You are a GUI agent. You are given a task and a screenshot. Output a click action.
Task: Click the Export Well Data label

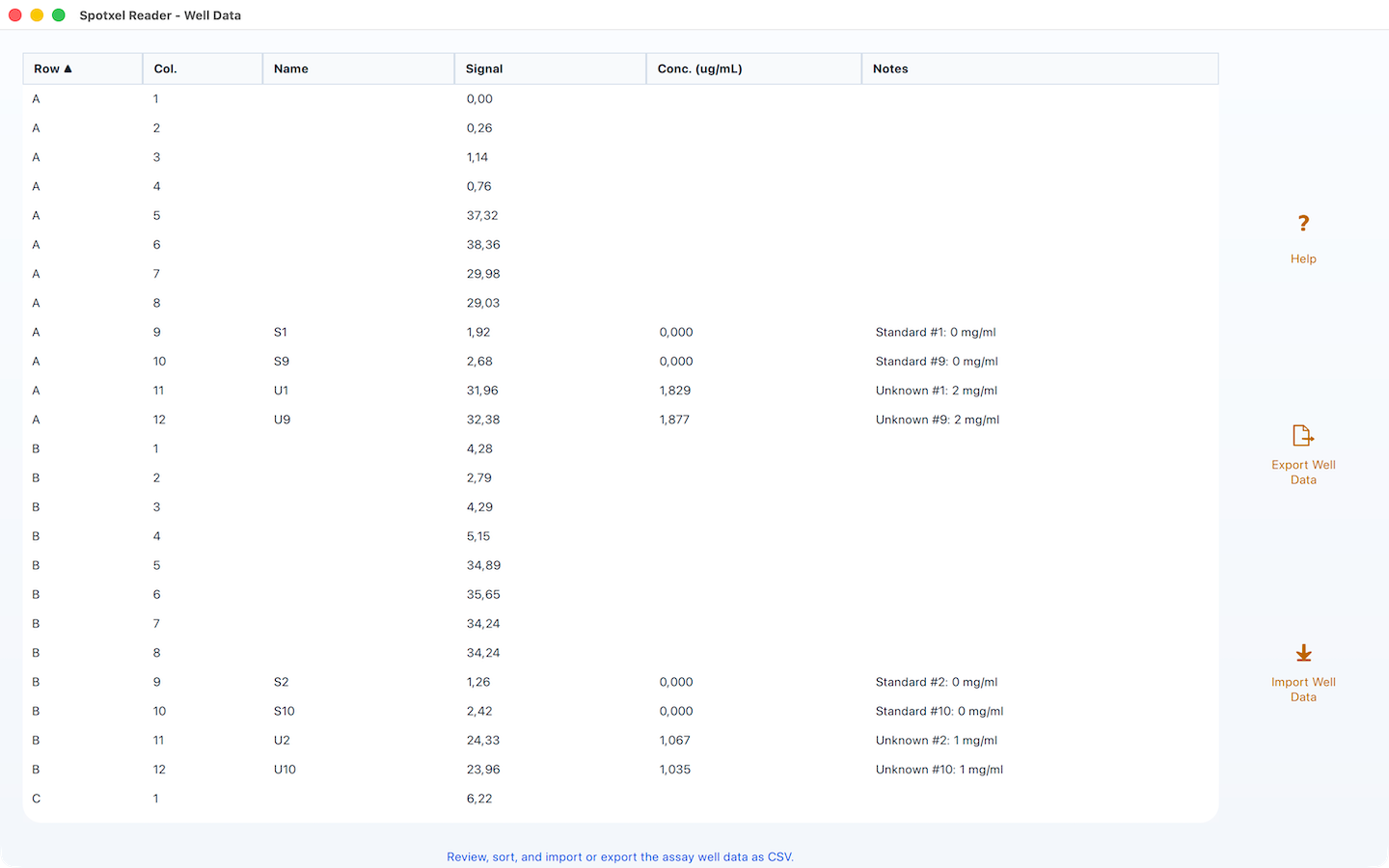tap(1303, 473)
